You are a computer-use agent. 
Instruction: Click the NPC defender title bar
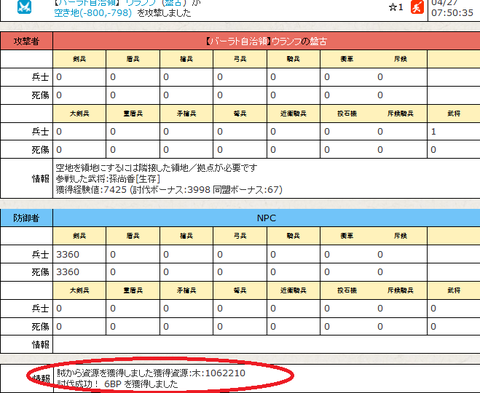point(266,218)
